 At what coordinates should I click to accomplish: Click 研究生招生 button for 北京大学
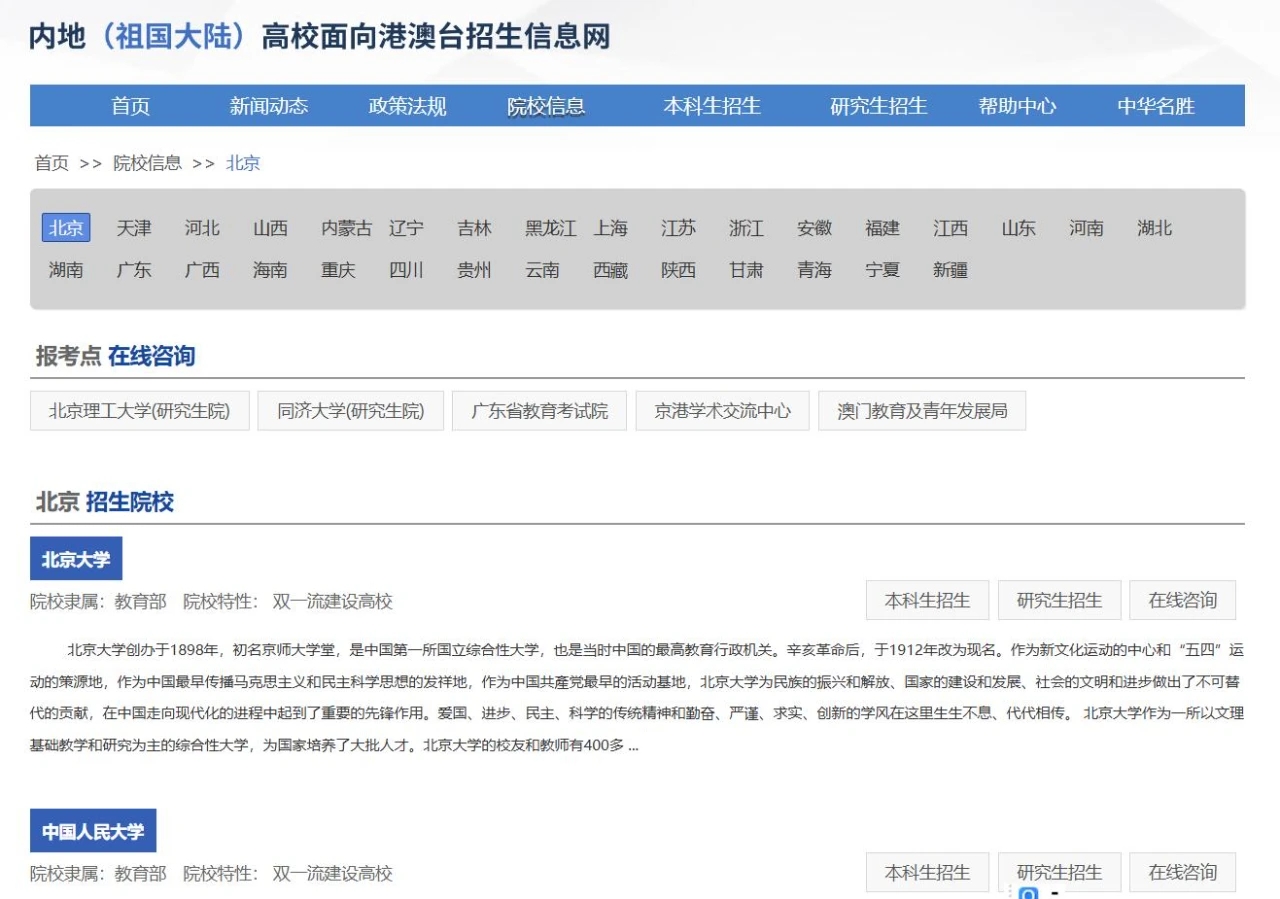[x=1059, y=600]
